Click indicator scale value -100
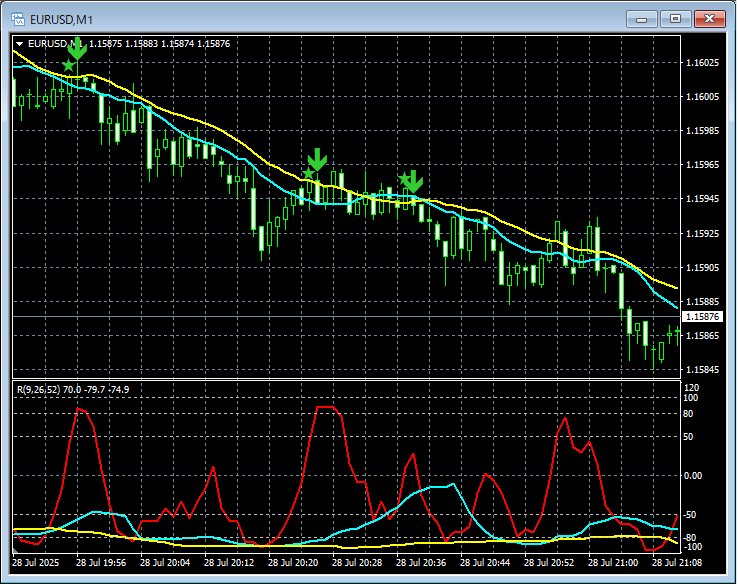Image resolution: width=738 pixels, height=584 pixels. click(x=692, y=547)
